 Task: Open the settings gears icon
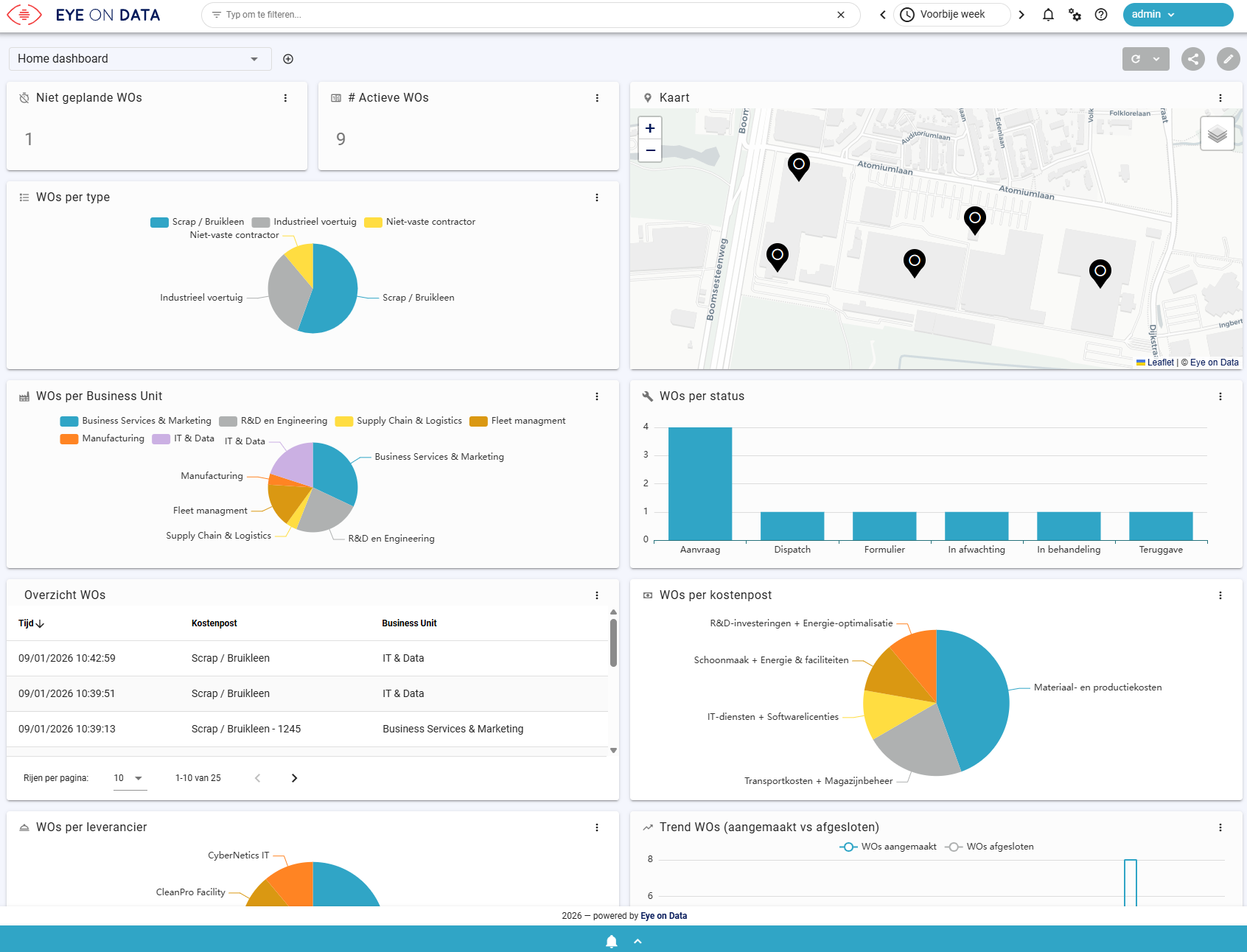pyautogui.click(x=1075, y=15)
